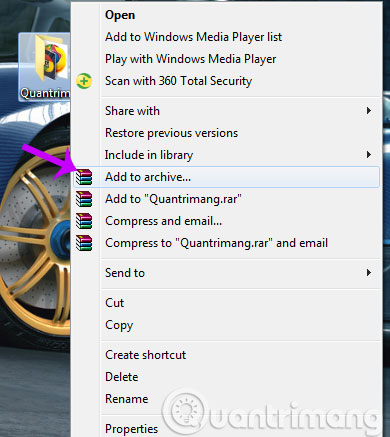Open the Send to menu entry

(x=227, y=273)
